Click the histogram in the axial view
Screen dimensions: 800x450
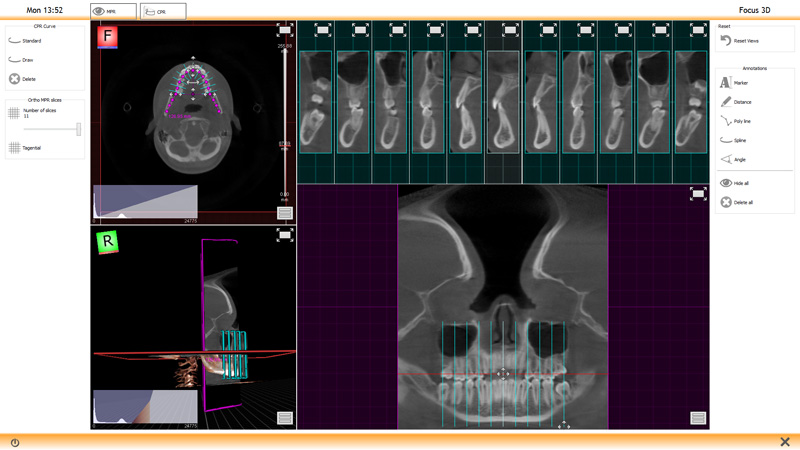[145, 203]
